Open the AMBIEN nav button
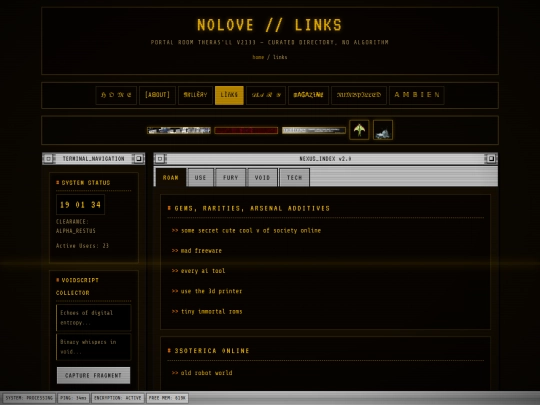 point(417,95)
